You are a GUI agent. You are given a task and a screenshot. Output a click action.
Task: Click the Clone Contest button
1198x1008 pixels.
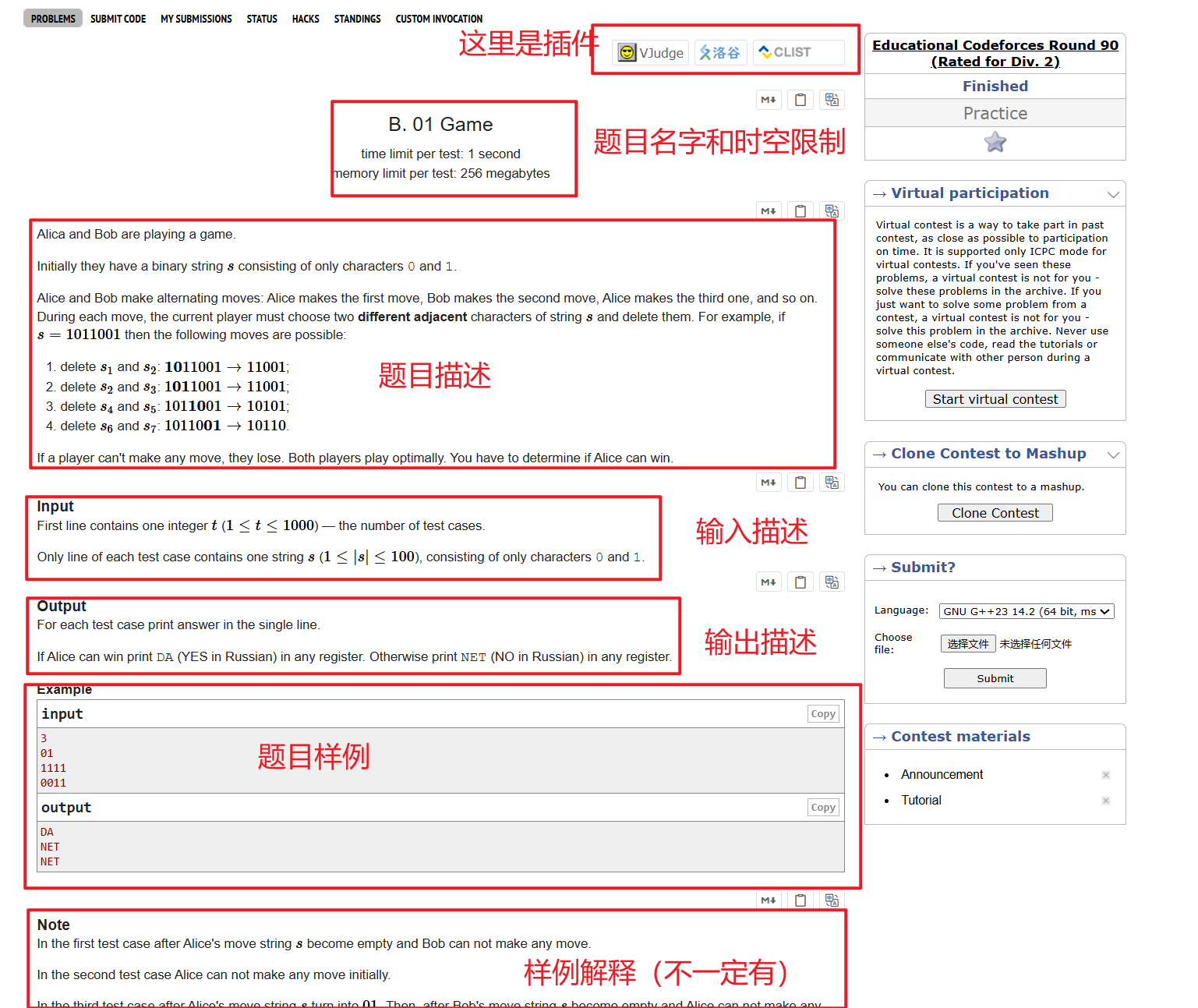point(995,512)
